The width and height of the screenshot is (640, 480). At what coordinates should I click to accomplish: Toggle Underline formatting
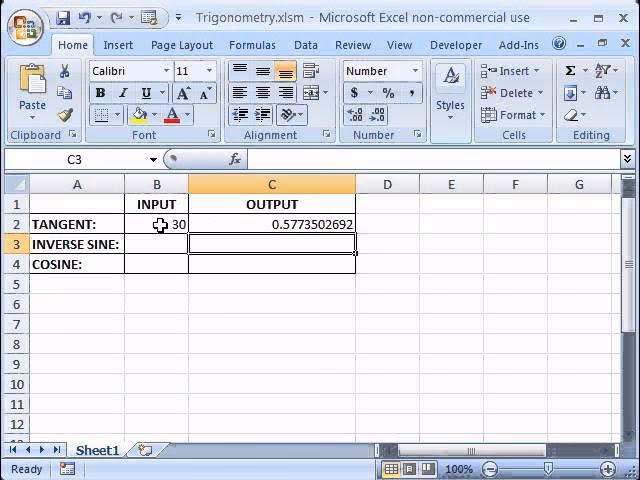click(146, 93)
